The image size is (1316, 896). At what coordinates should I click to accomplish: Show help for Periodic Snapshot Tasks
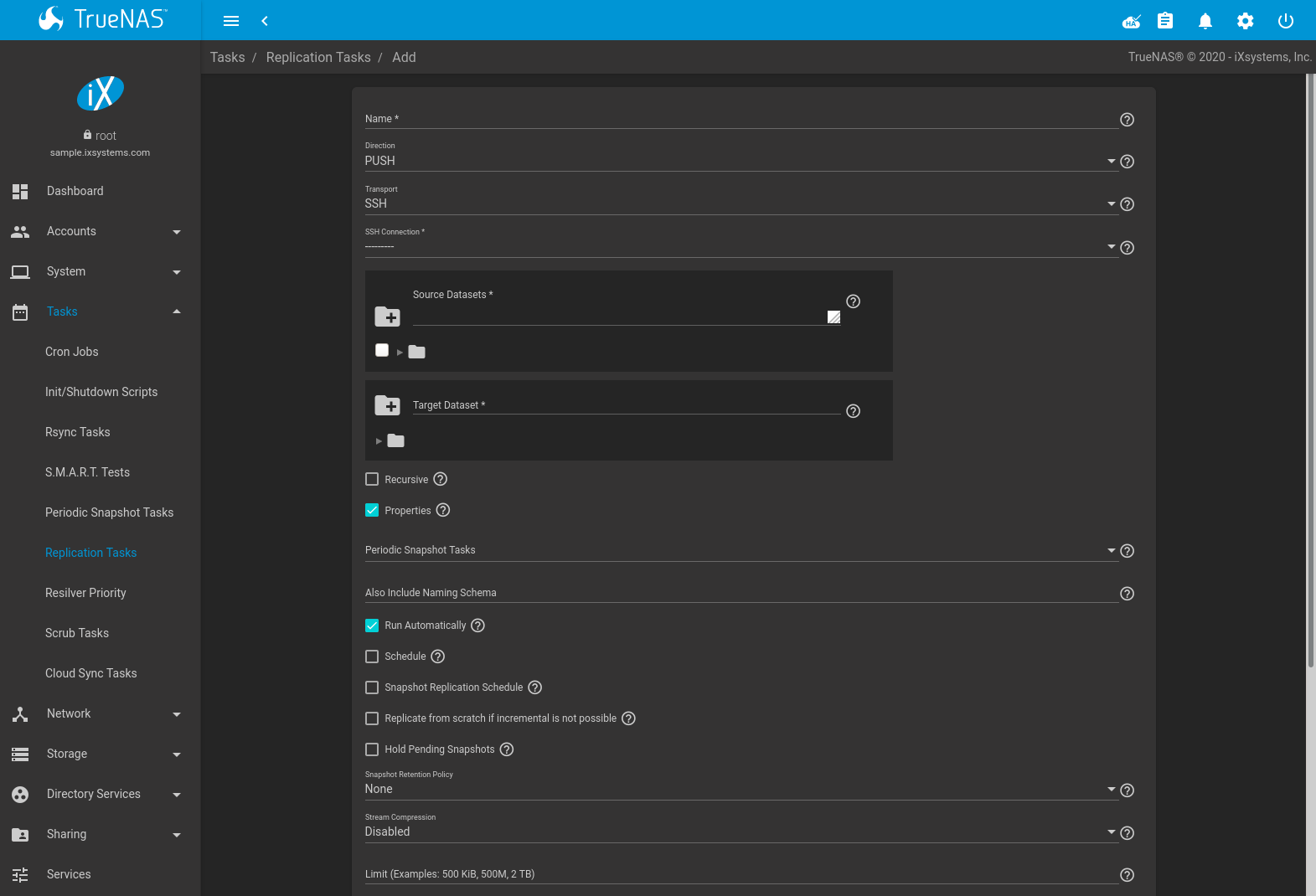point(1128,551)
